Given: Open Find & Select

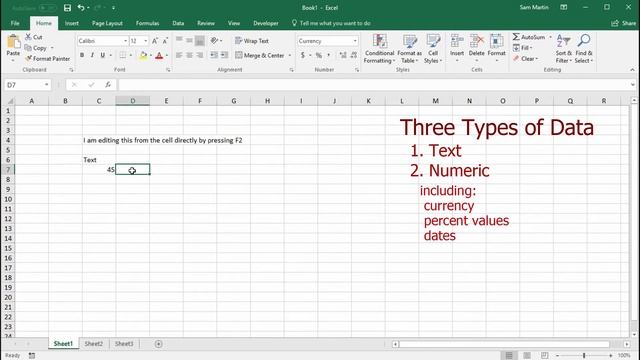Looking at the screenshot, I should [584, 49].
